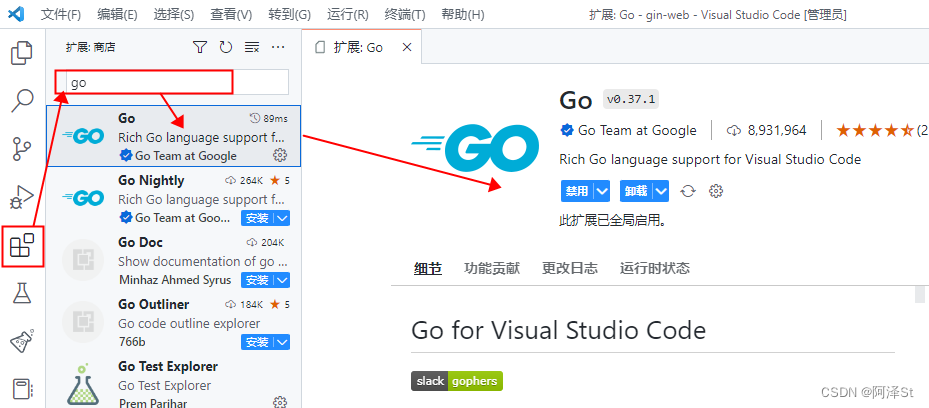Select the Go Nightly list entry
The height and width of the screenshot is (408, 929).
coord(174,198)
